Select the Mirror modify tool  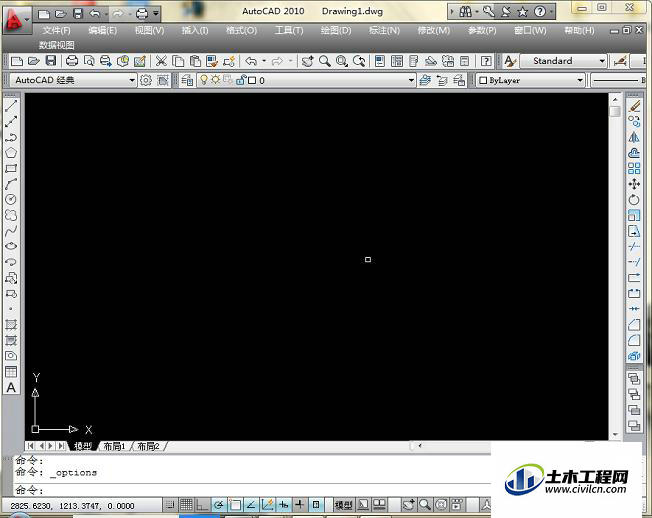(634, 137)
